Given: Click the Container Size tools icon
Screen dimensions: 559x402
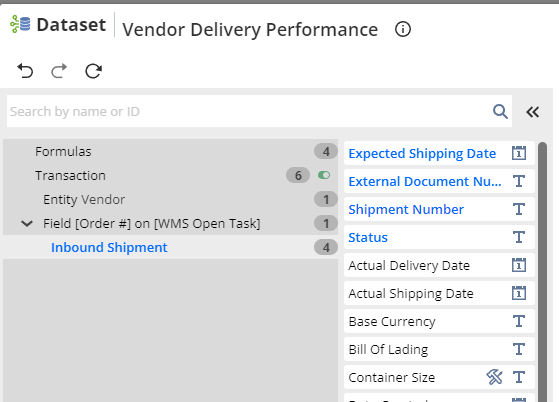Looking at the screenshot, I should (494, 377).
